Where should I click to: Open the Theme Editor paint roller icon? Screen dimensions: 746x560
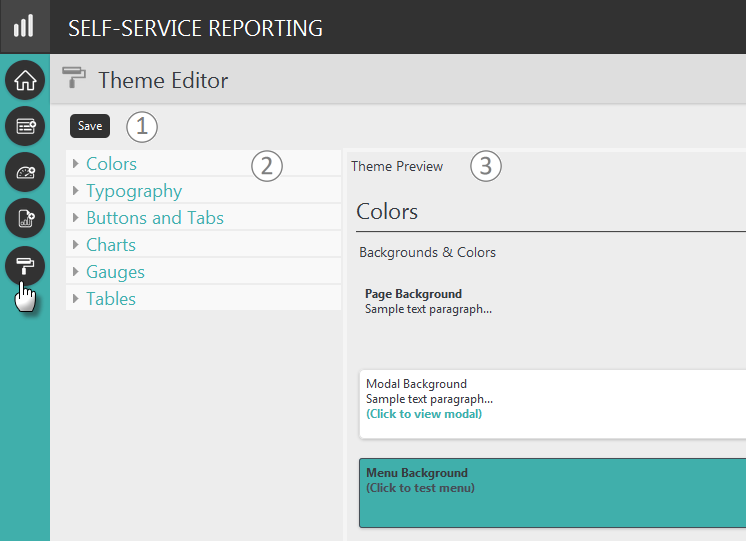[25, 266]
